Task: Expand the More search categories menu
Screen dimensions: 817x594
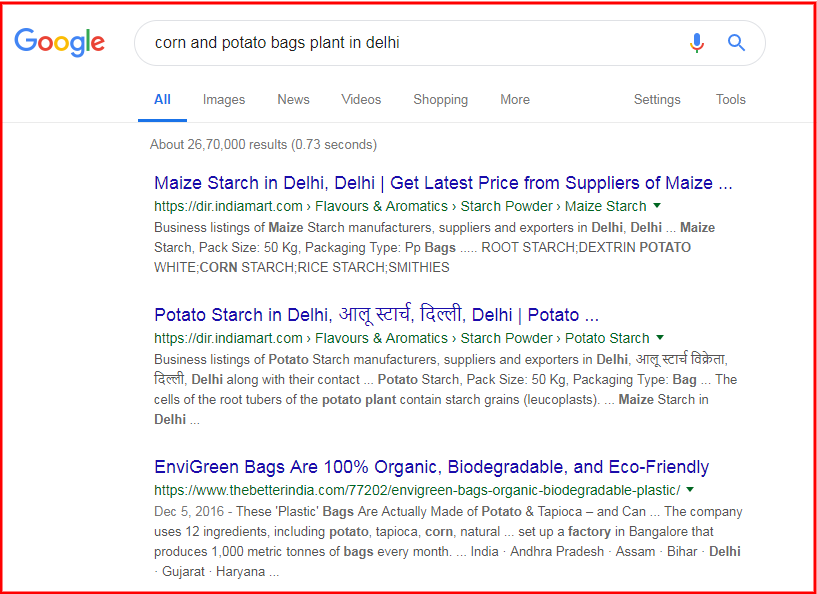Action: coord(515,99)
